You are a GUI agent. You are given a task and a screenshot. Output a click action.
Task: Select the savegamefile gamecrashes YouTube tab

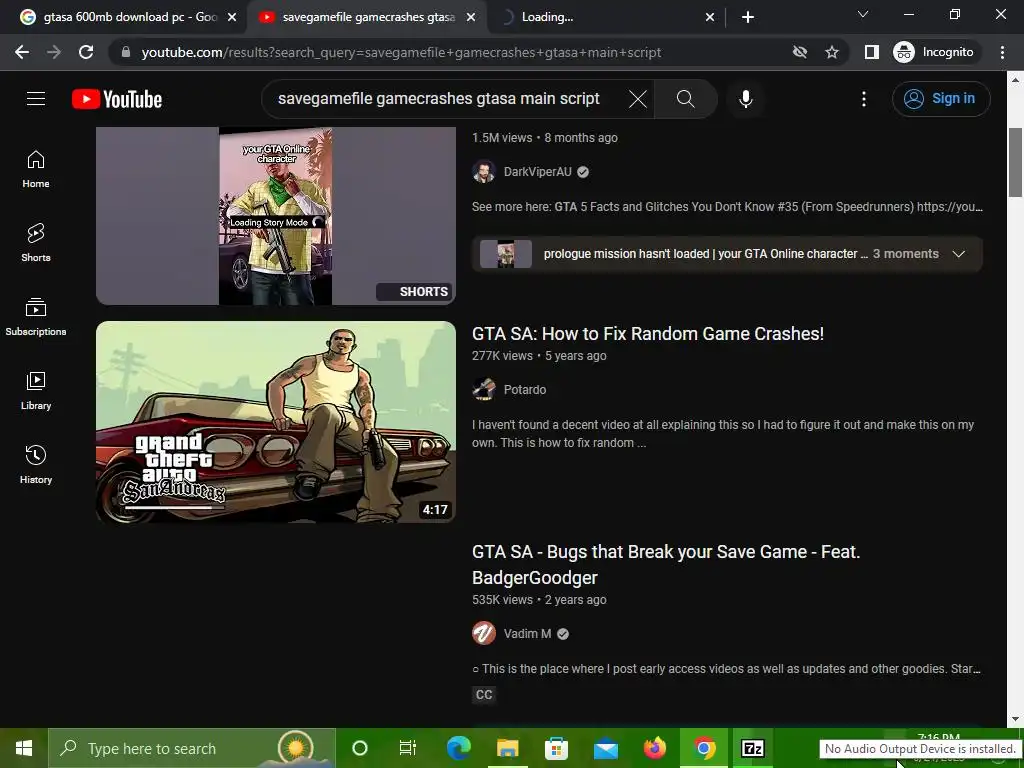coord(366,17)
